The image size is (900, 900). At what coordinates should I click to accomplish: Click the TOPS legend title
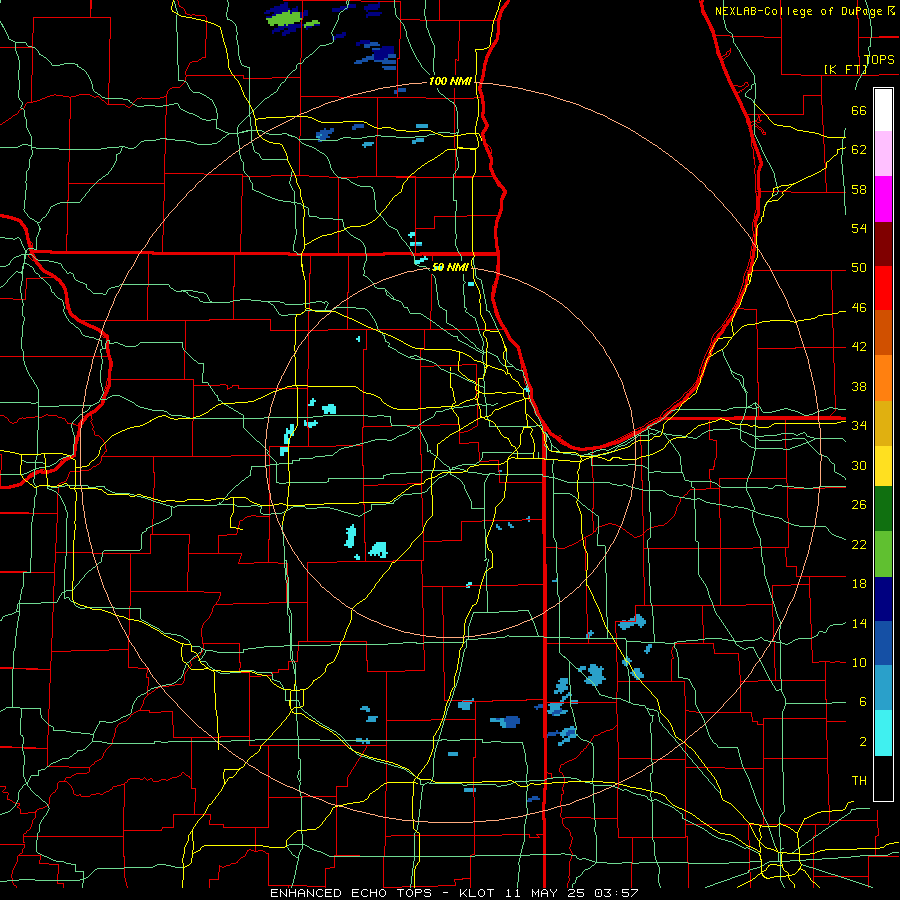[879, 59]
